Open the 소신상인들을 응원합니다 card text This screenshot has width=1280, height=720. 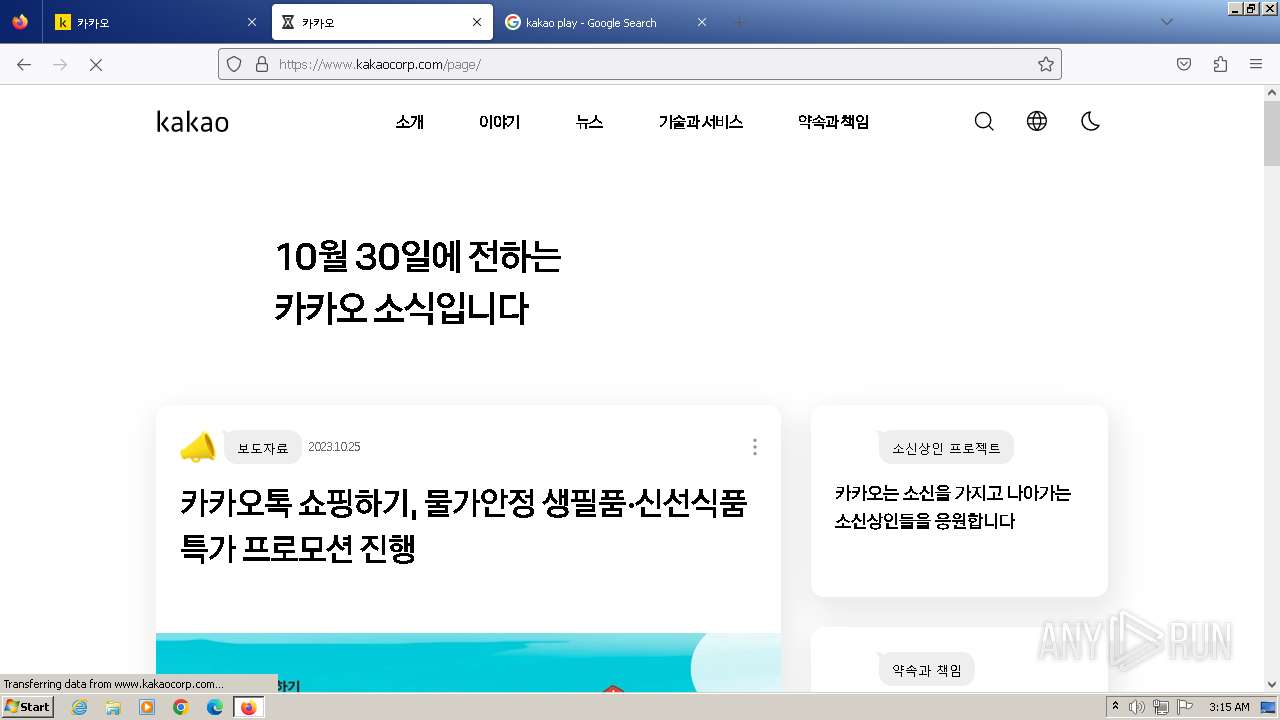point(953,507)
